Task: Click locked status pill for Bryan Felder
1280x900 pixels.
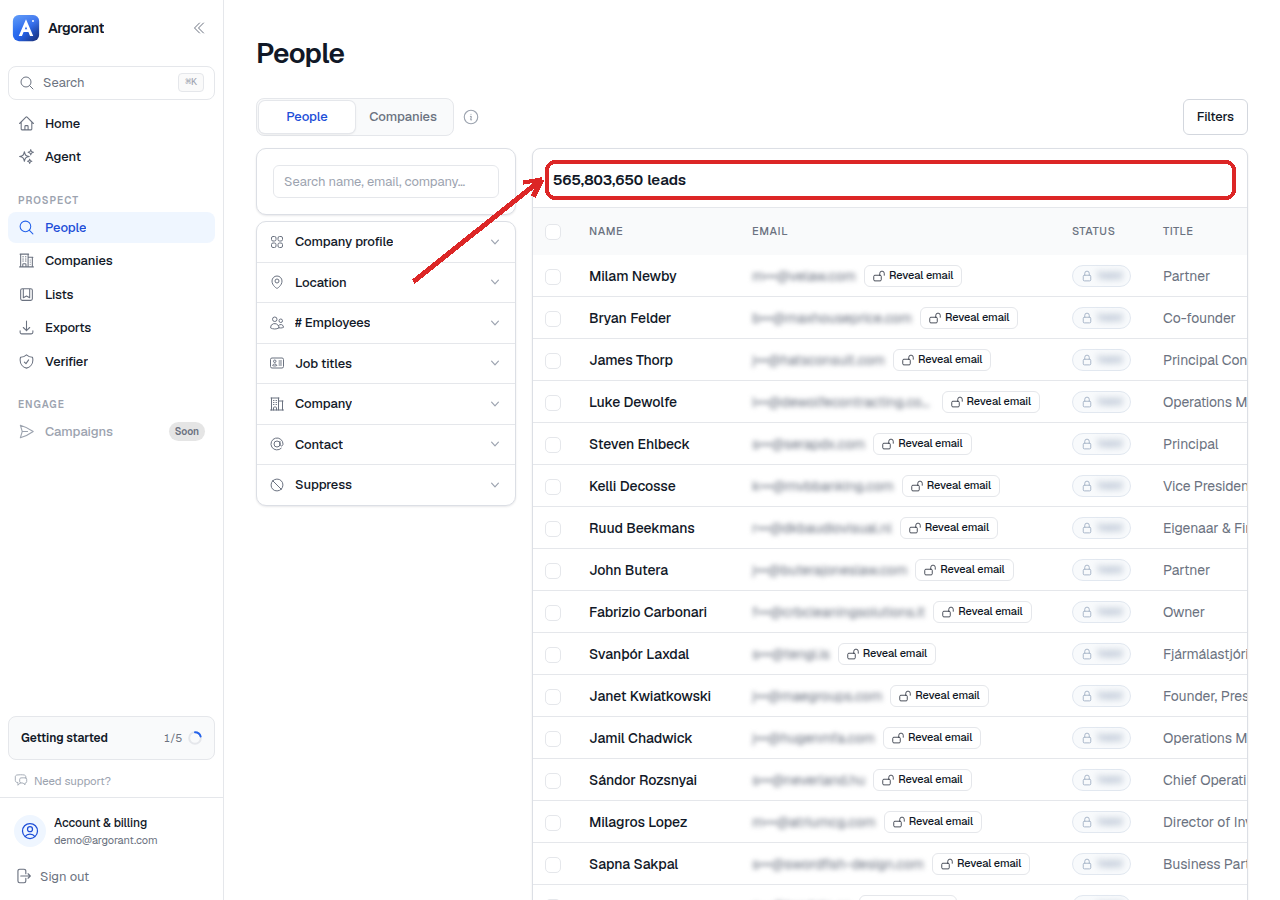Action: click(1102, 318)
